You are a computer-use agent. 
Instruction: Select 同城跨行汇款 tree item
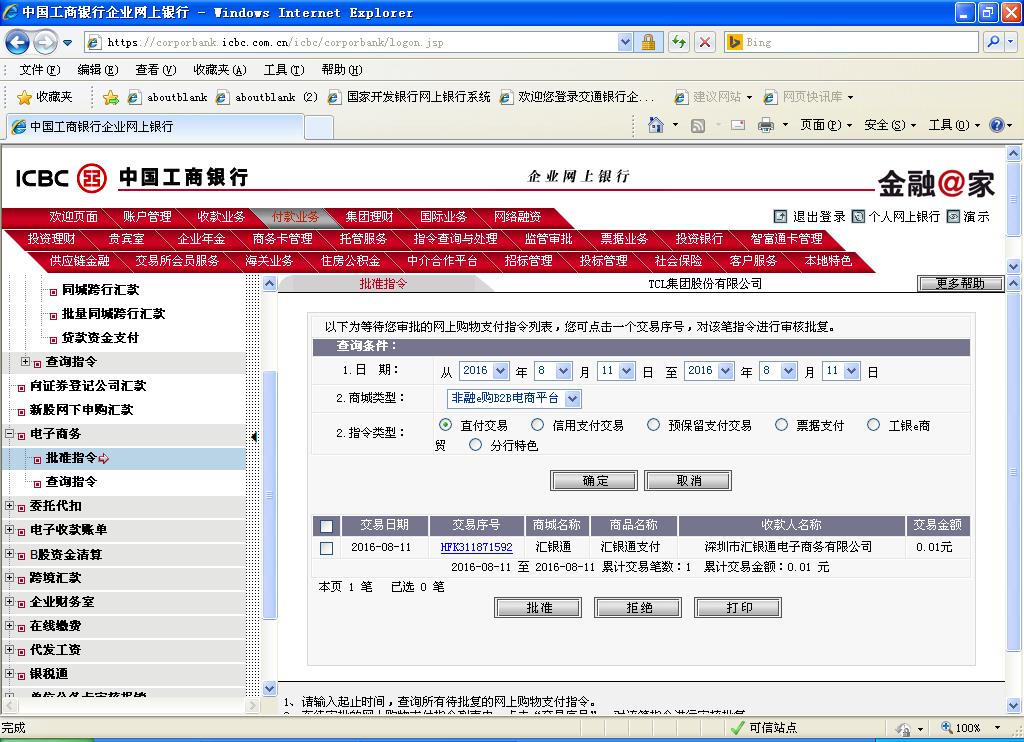tap(100, 290)
